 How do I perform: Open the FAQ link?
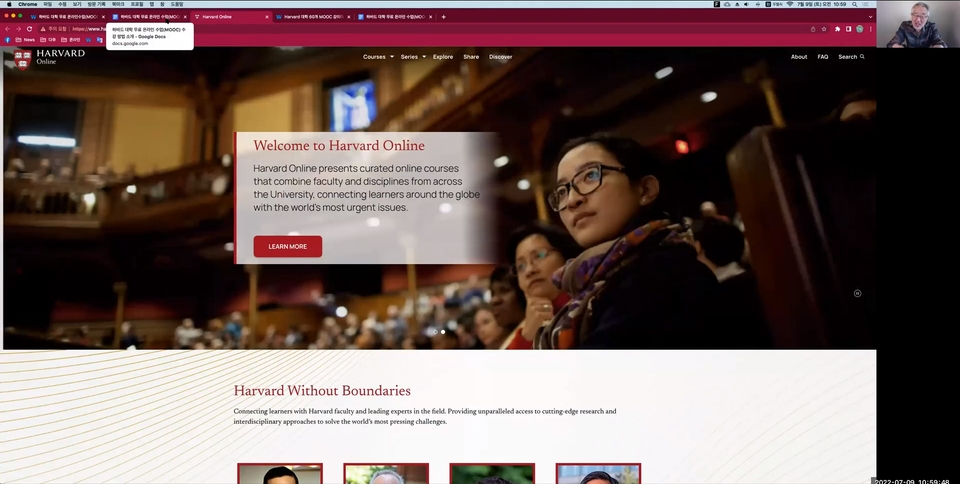tap(823, 56)
